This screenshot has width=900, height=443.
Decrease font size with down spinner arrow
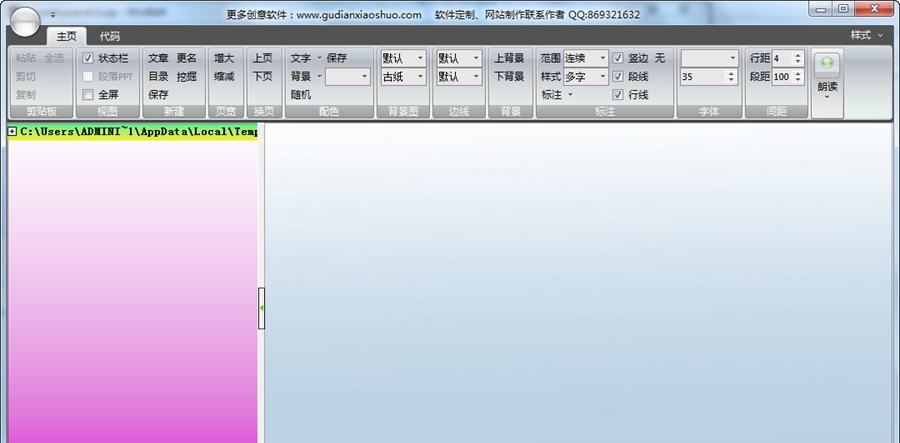click(x=731, y=80)
